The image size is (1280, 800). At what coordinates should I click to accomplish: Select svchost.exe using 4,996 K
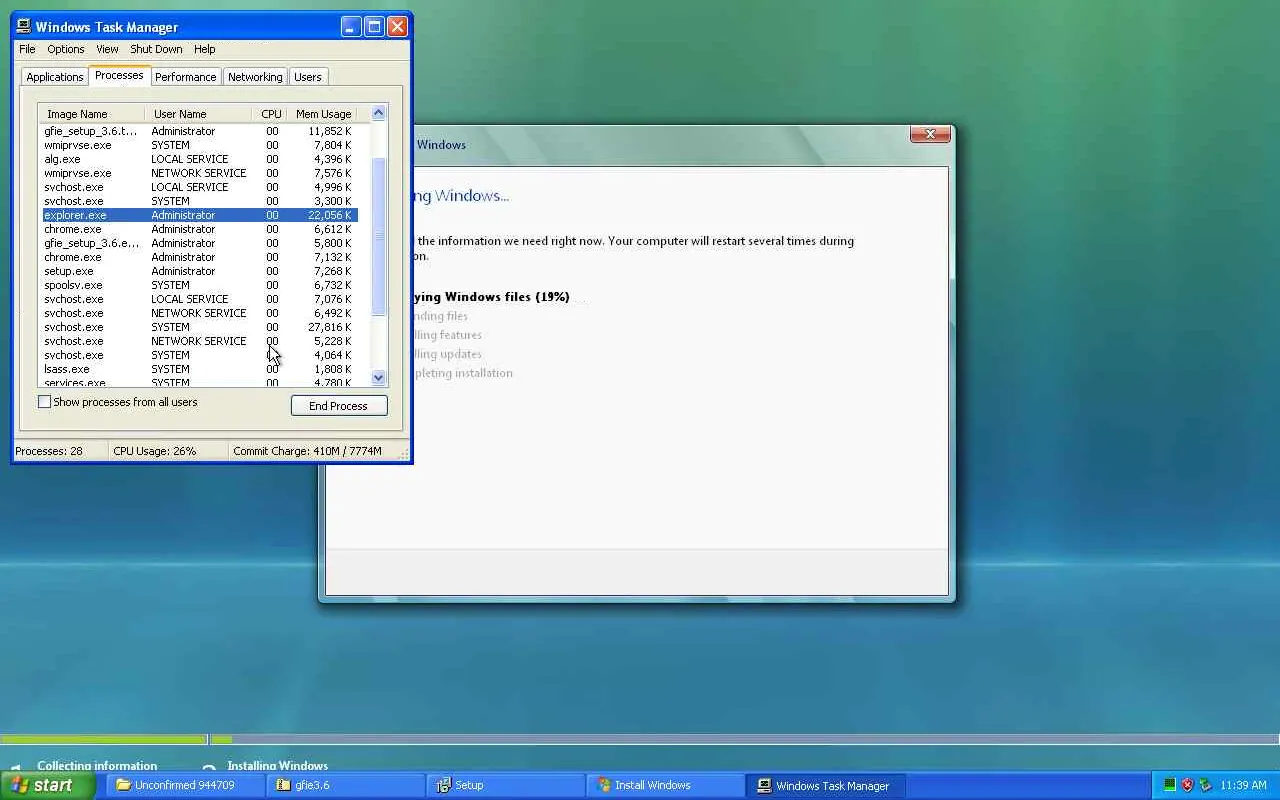point(198,187)
